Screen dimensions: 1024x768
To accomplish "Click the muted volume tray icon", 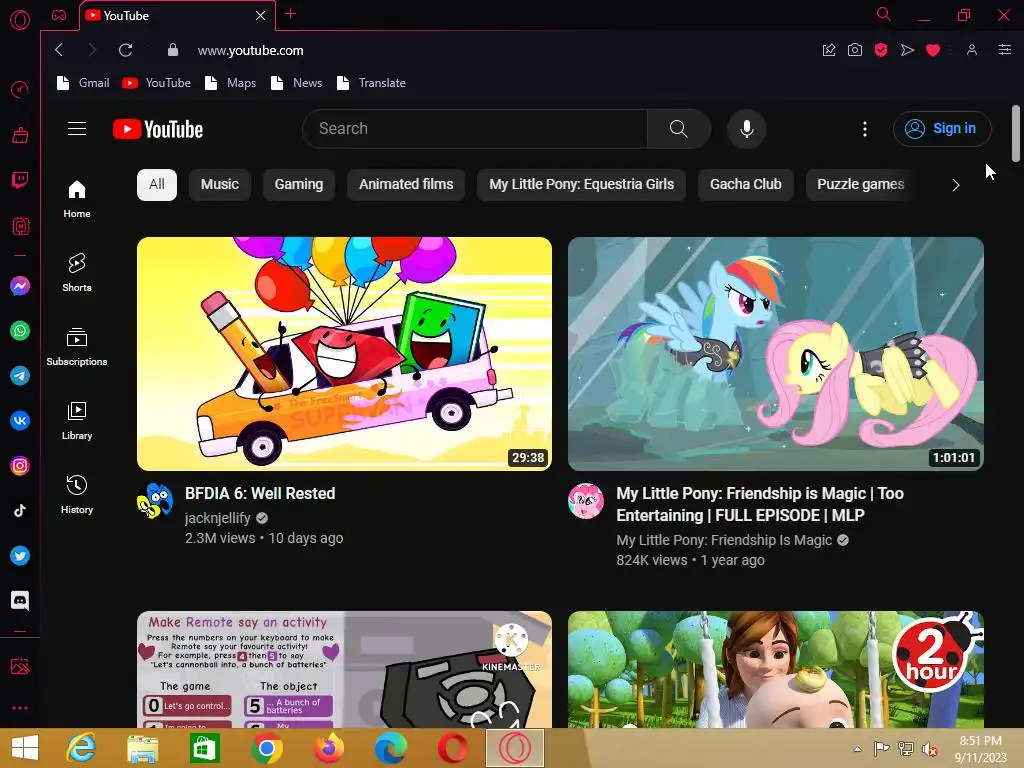I will (x=929, y=749).
